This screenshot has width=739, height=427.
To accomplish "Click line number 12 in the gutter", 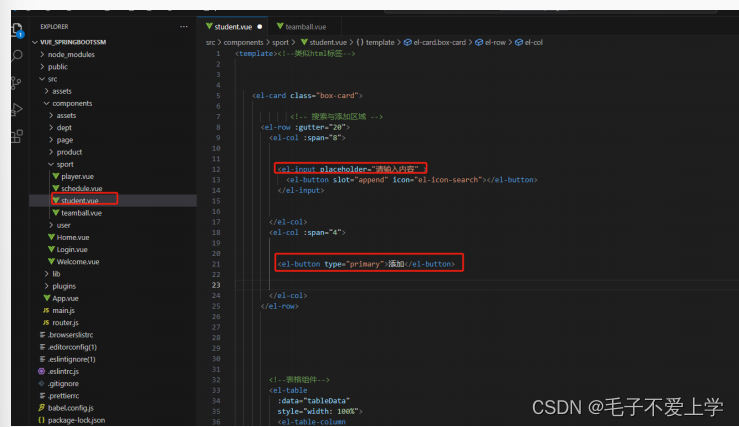I will tap(216, 169).
